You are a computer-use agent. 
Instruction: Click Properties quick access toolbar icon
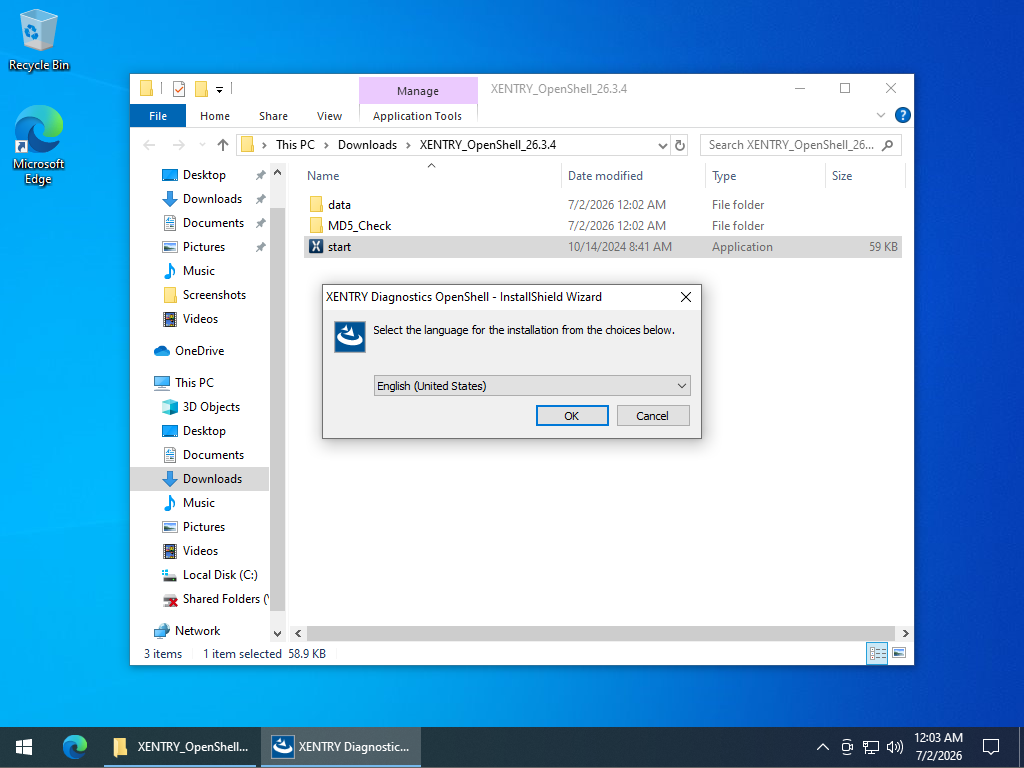tap(179, 89)
